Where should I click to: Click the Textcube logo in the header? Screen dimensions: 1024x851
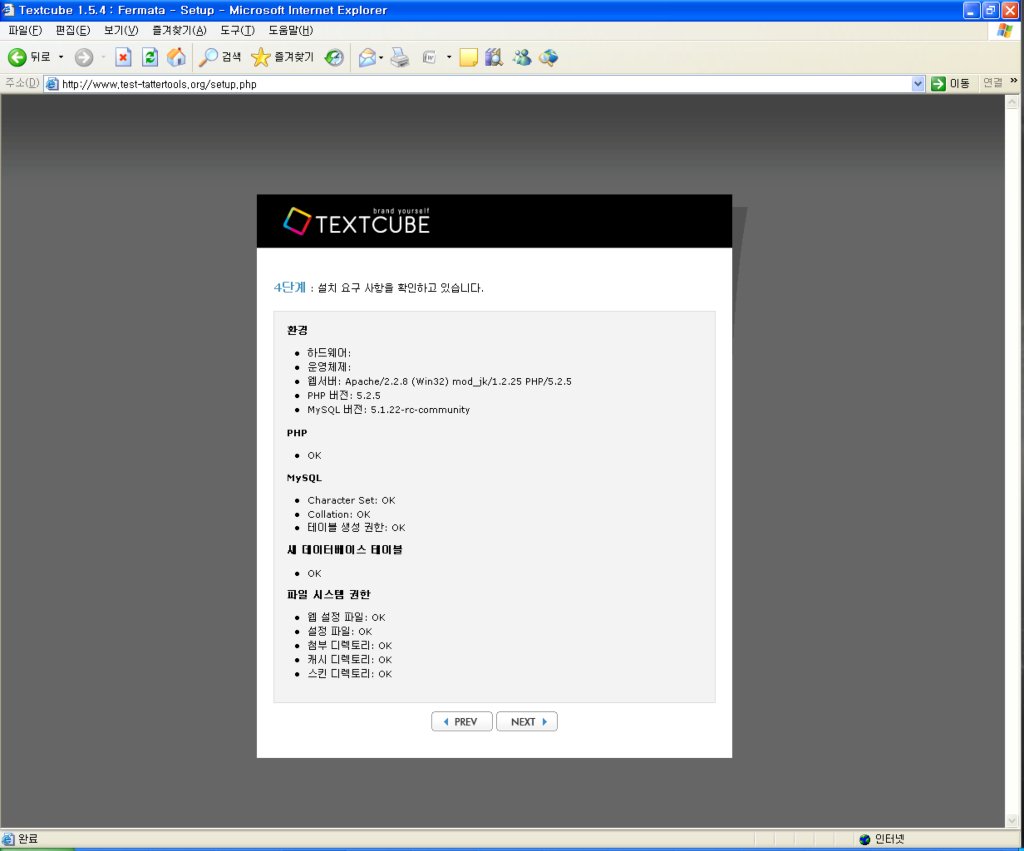click(x=357, y=221)
